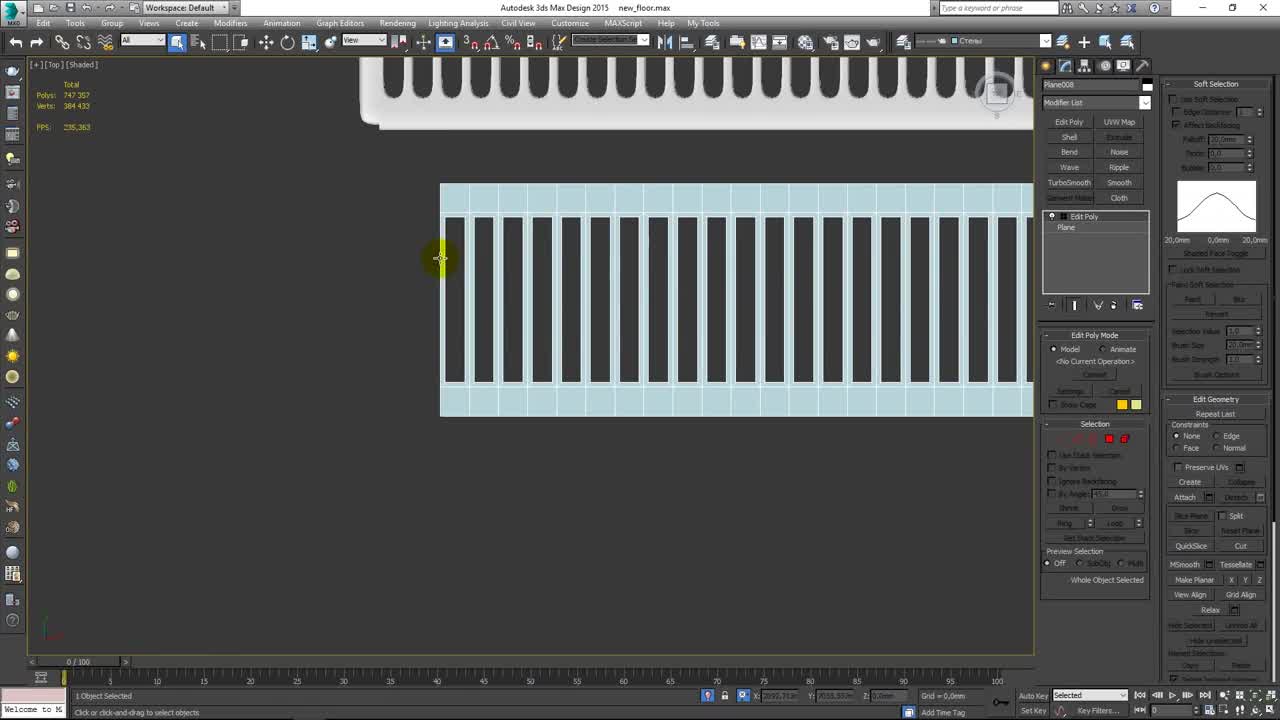Click the object color swatch beside Plane008
The width and height of the screenshot is (1280, 720).
tap(1147, 85)
